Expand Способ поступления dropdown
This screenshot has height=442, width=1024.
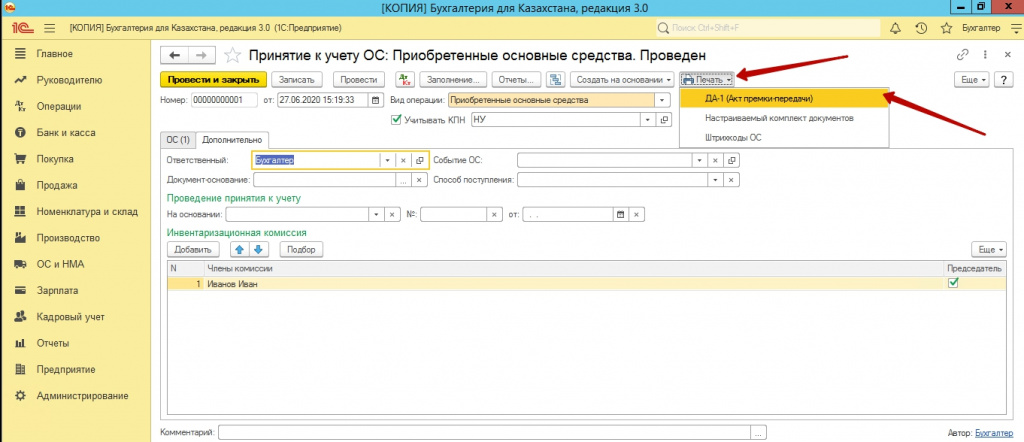716,180
